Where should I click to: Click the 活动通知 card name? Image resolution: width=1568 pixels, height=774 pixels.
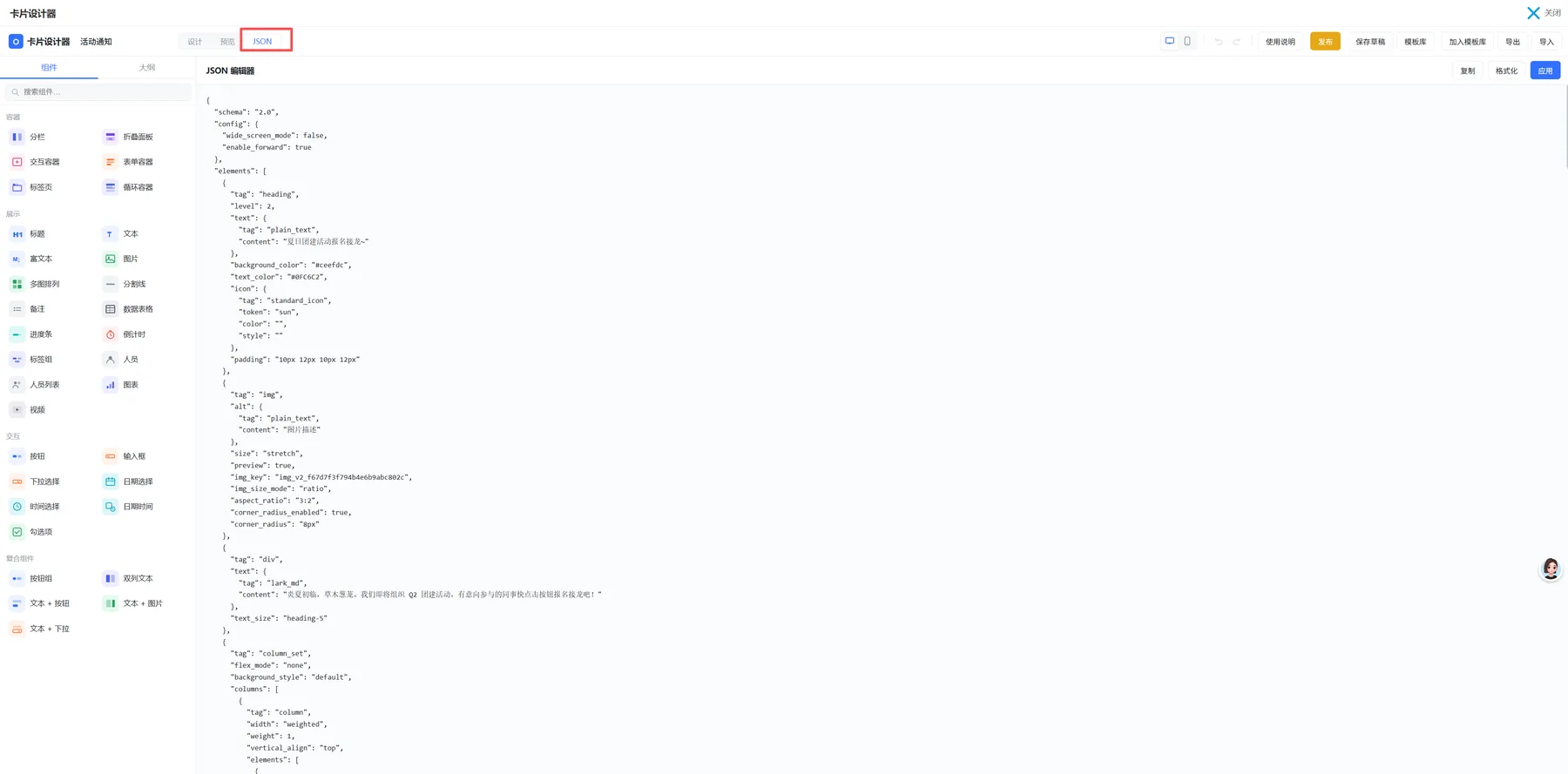tap(96, 42)
